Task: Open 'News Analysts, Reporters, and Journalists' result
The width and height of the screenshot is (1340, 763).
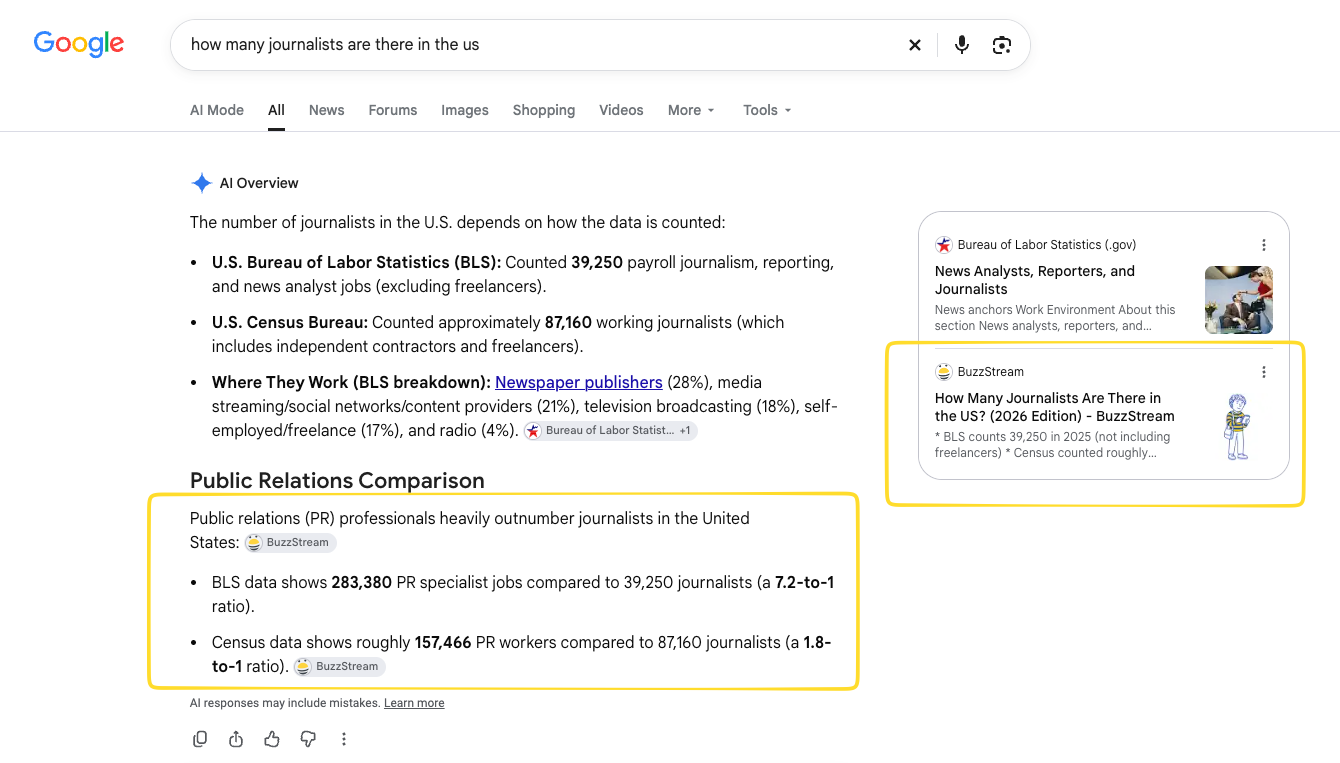Action: click(1035, 280)
